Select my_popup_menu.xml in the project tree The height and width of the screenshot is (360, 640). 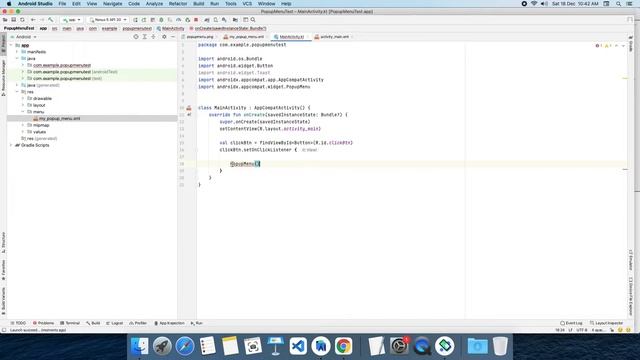click(60, 118)
